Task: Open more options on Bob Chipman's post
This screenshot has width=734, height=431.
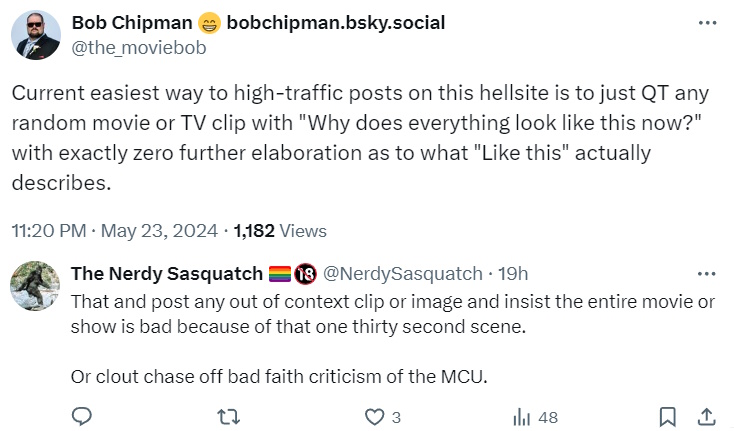Action: pyautogui.click(x=706, y=22)
